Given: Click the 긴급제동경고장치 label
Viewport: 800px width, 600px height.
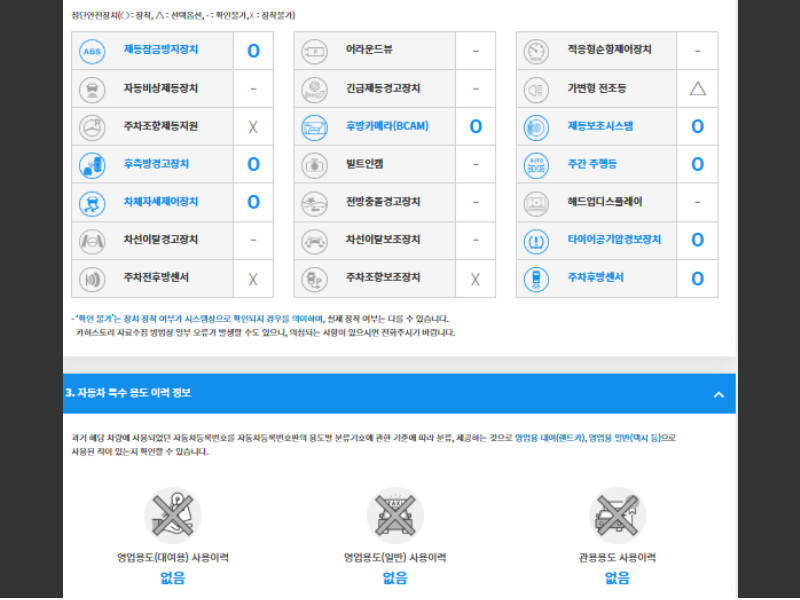Looking at the screenshot, I should point(383,88).
